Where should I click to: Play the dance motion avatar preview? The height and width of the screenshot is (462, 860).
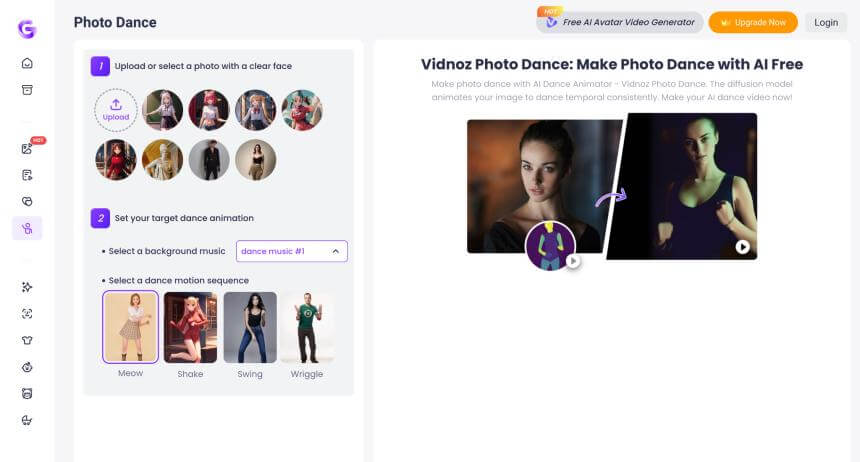(x=573, y=261)
